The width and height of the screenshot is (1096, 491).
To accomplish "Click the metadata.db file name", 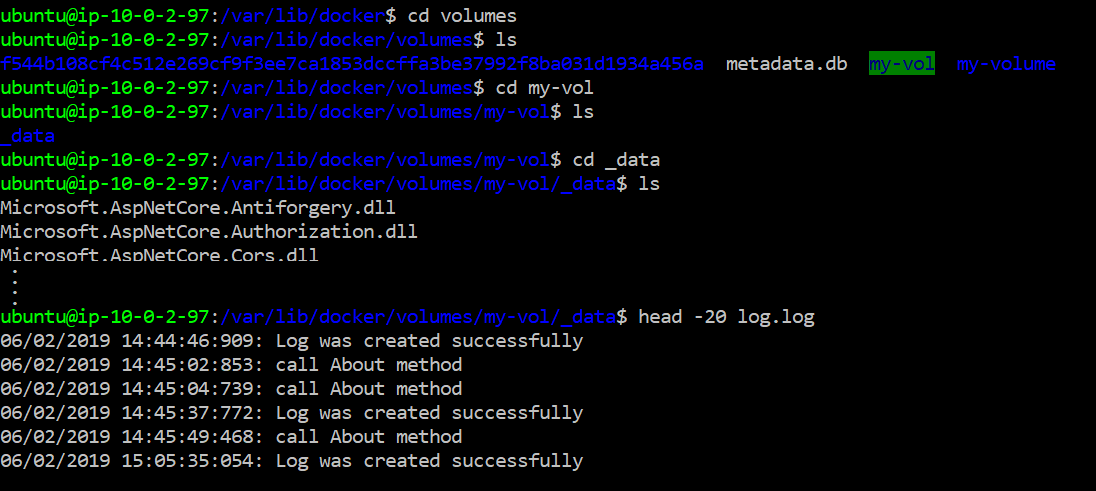I will coord(786,64).
